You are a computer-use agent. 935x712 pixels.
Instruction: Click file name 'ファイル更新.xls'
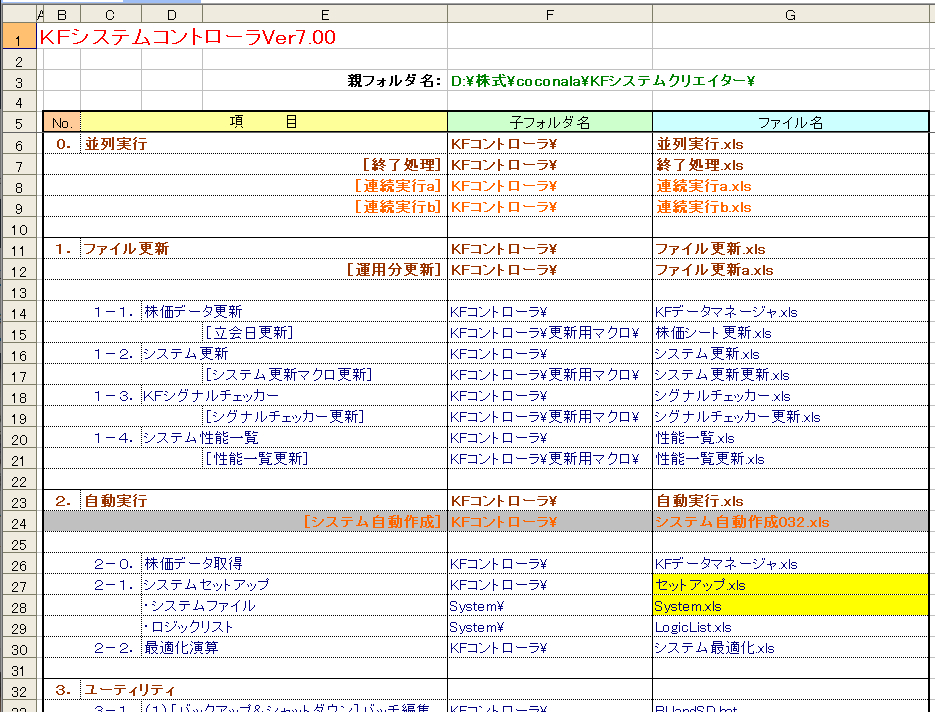[x=710, y=249]
